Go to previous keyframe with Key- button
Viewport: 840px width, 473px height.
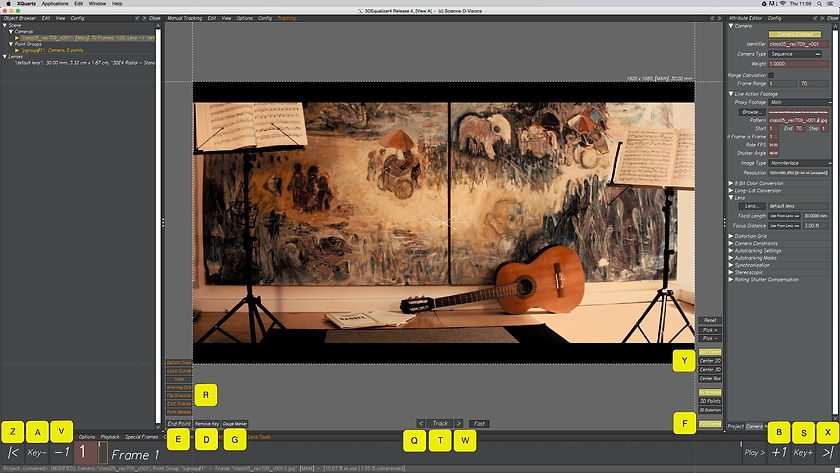click(37, 453)
